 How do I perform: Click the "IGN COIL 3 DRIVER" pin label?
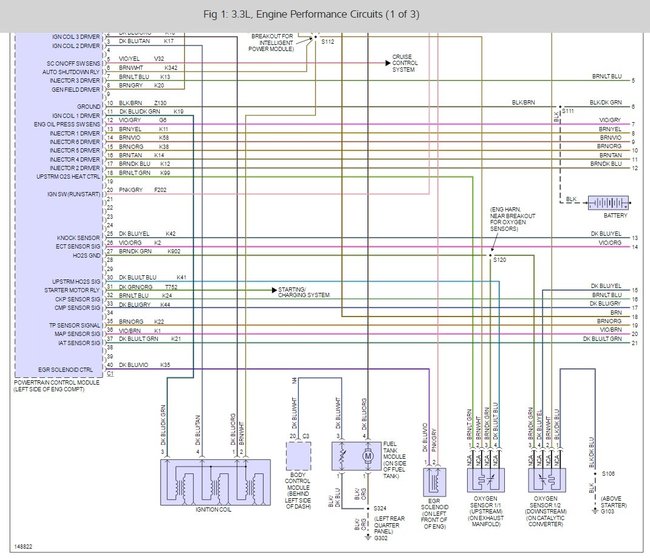[76, 37]
